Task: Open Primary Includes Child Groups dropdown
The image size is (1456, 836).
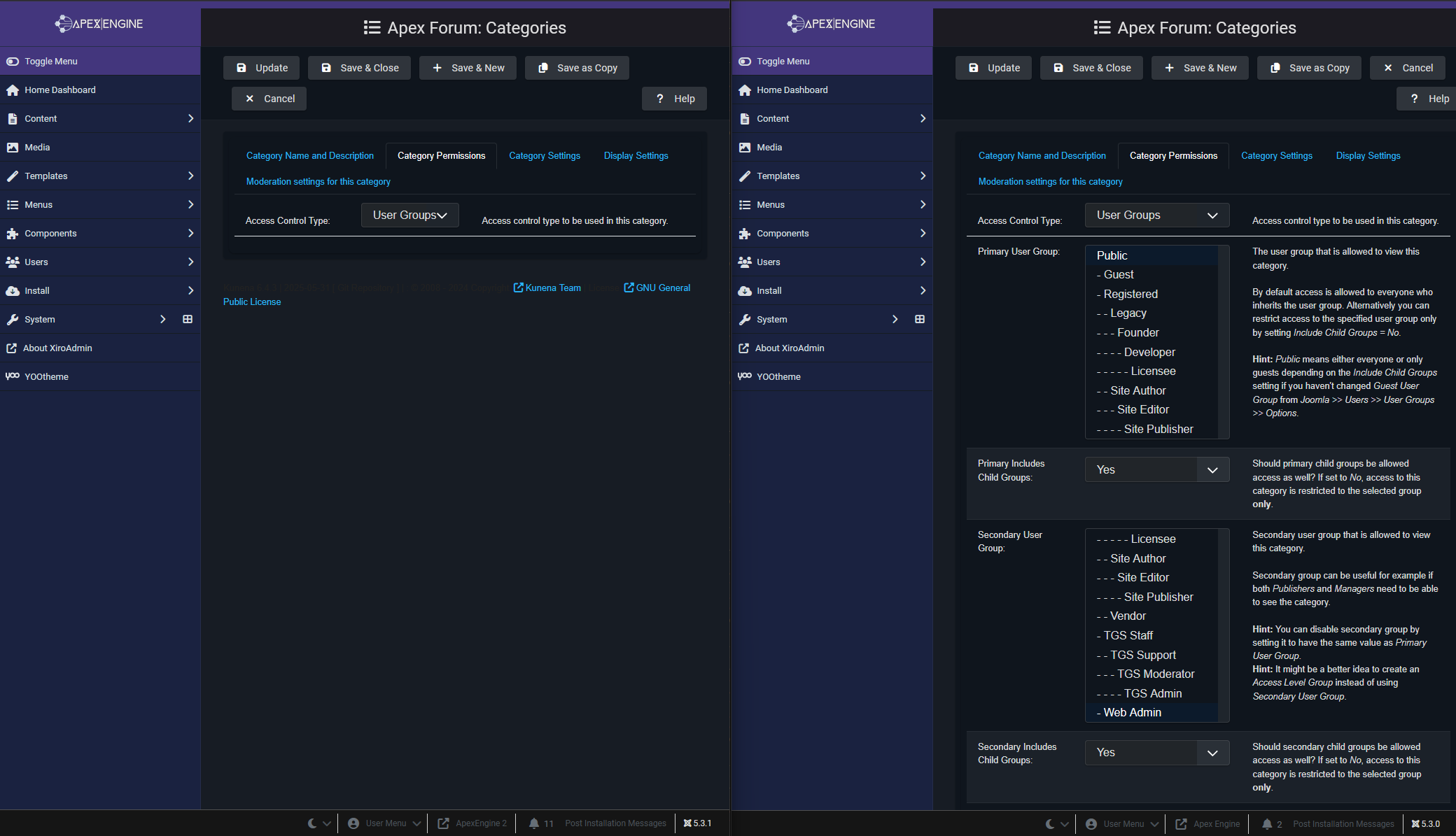Action: tap(1157, 470)
